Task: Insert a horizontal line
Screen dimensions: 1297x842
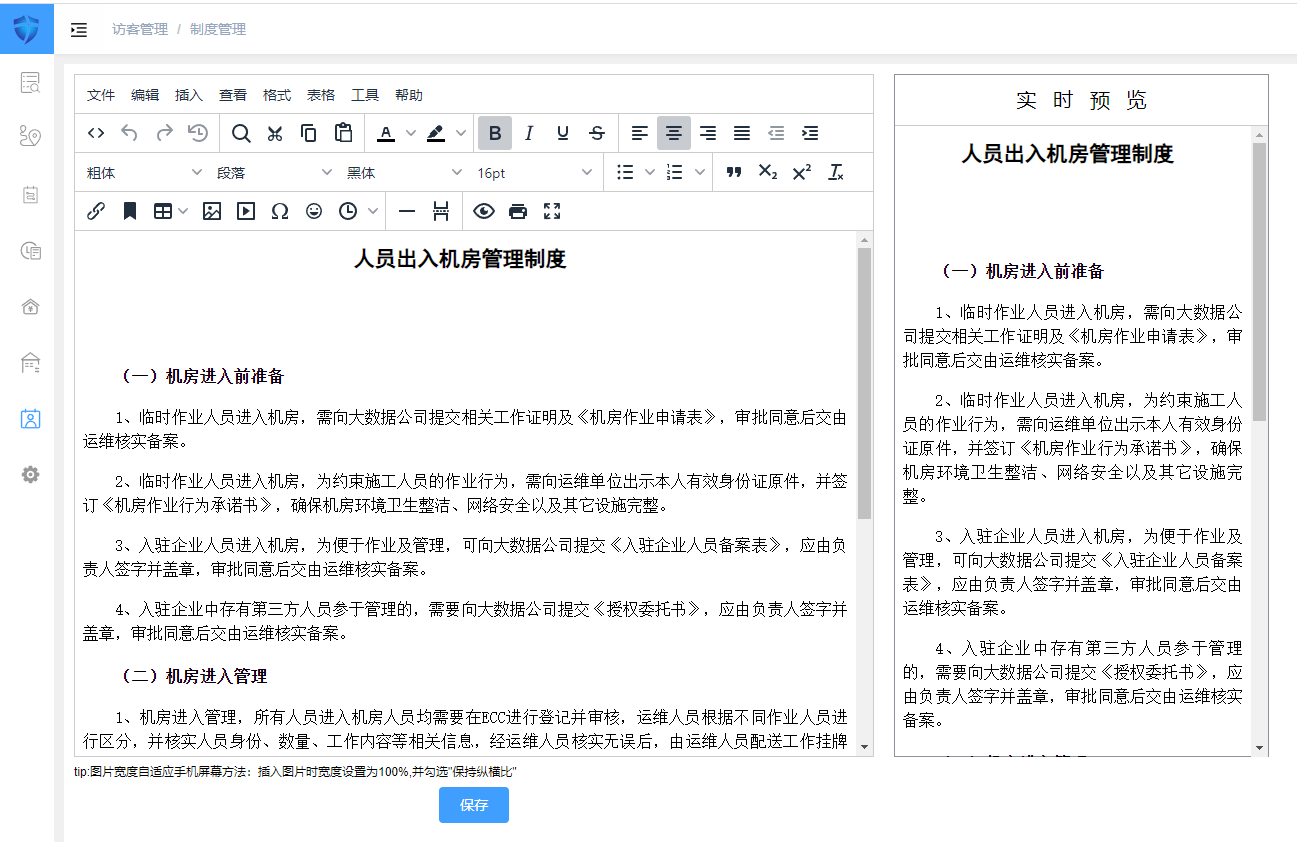Action: coord(407,211)
